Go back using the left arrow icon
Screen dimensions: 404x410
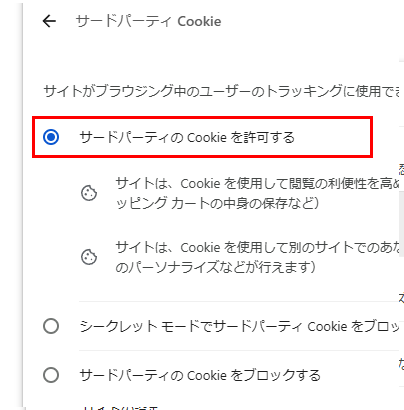[49, 21]
